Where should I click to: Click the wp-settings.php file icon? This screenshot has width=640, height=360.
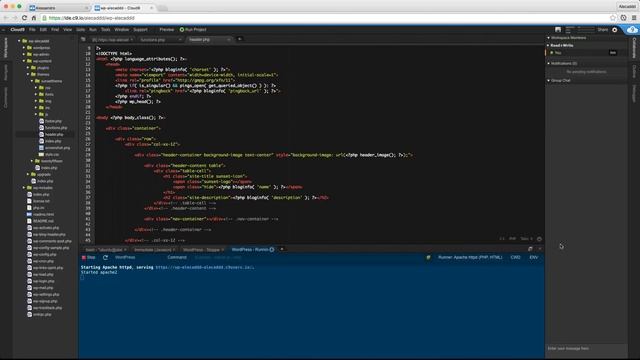29,294
